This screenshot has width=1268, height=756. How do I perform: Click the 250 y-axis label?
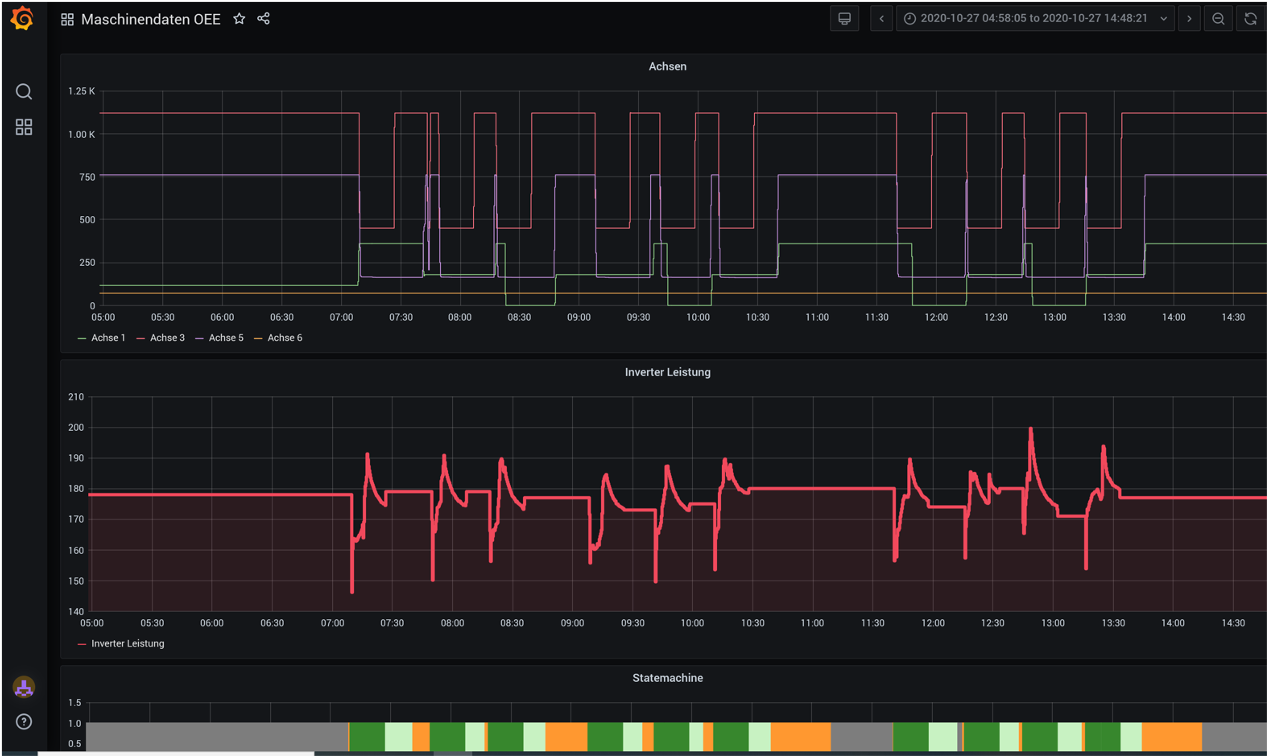pos(87,263)
